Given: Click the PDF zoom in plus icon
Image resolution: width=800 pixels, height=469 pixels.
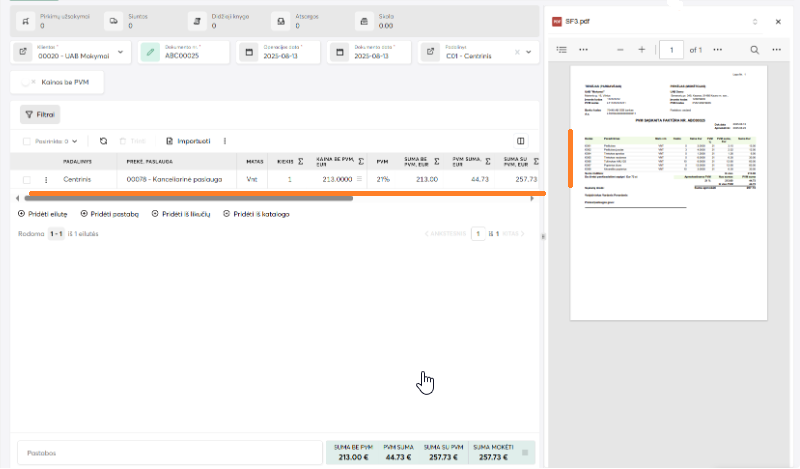Looking at the screenshot, I should (x=641, y=49).
